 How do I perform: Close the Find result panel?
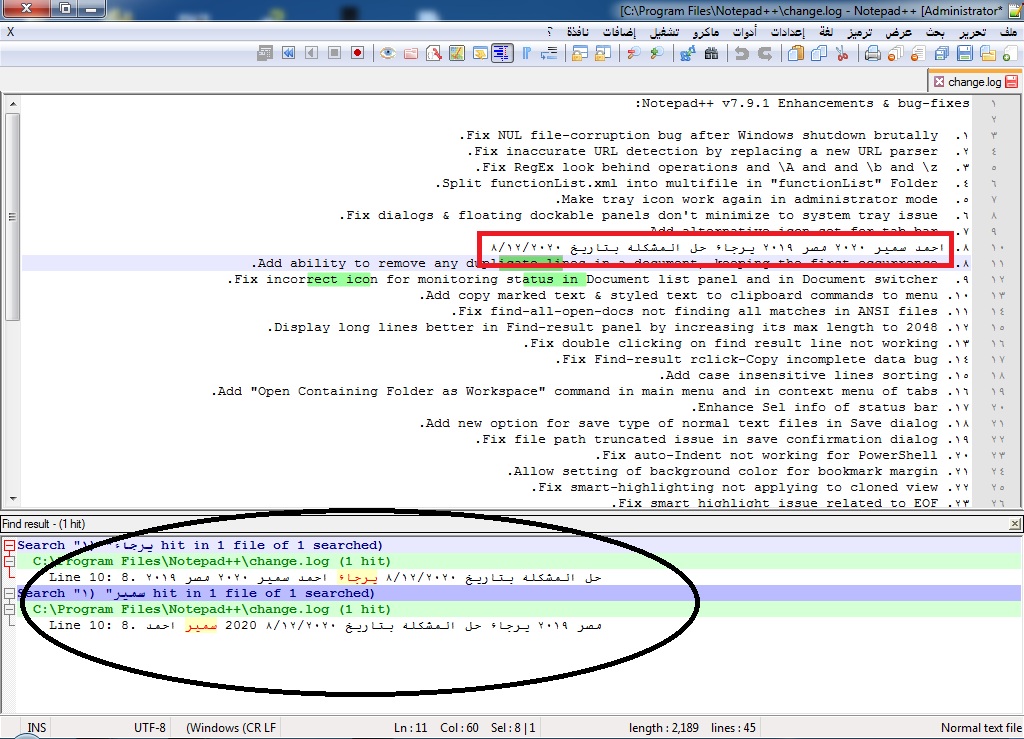coord(1016,523)
